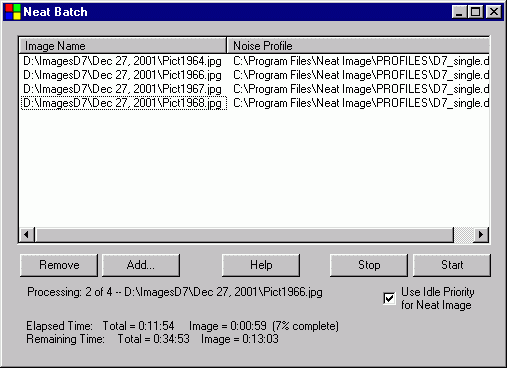Maximize the Neat Batch window
The image size is (507, 368).
(475, 12)
